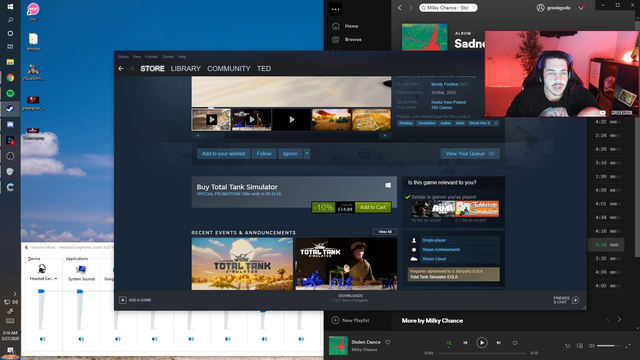Click ADD A GAME in Steam

135,300
